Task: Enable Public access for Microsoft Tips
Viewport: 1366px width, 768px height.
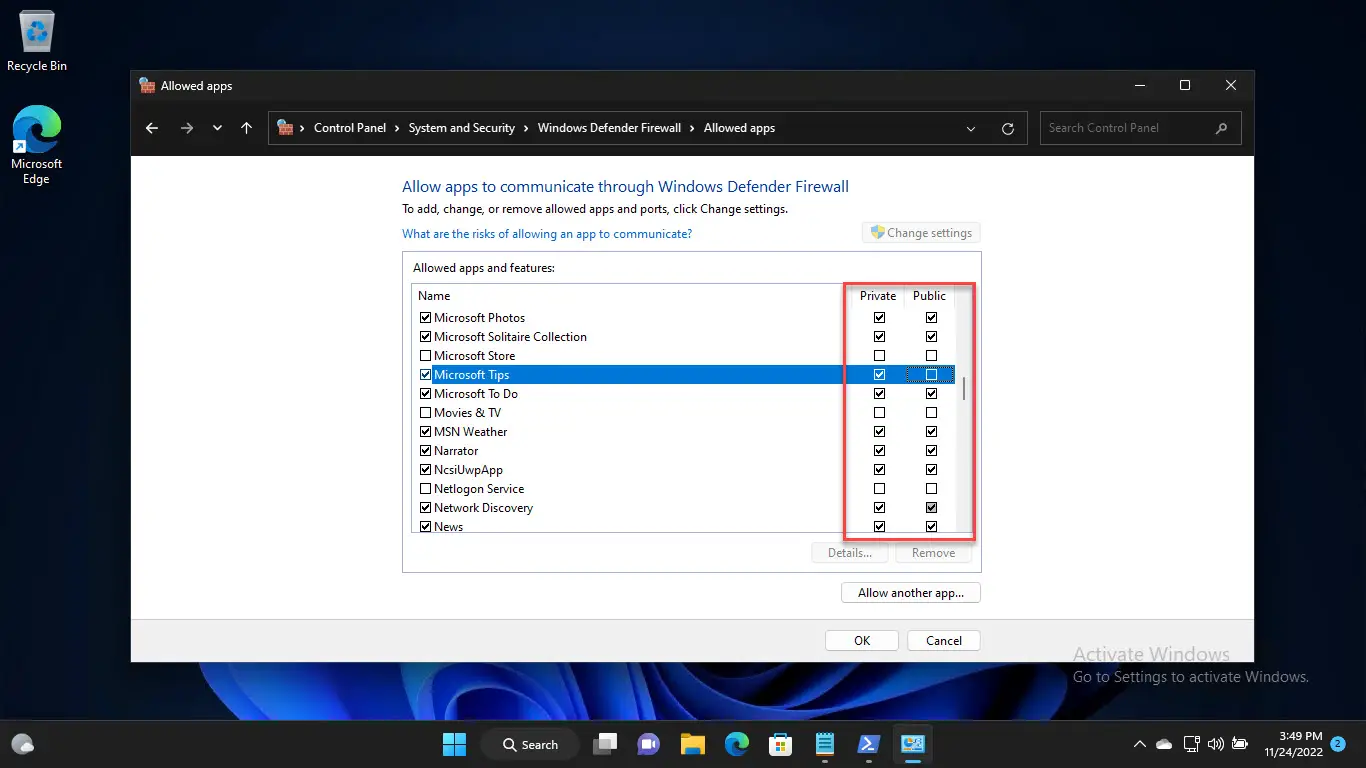Action: (x=931, y=375)
